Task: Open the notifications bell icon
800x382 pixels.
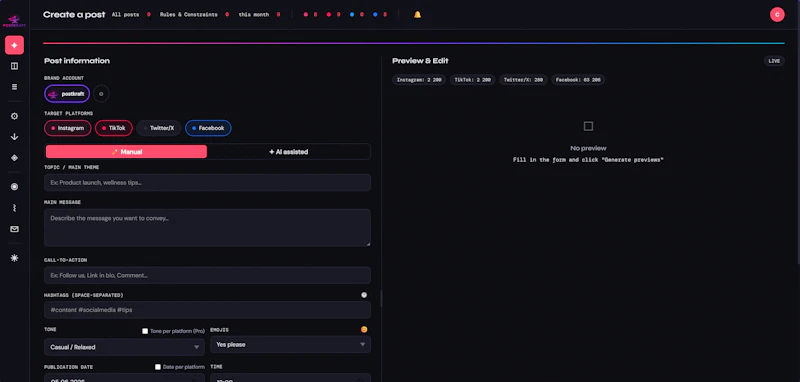Action: [417, 15]
